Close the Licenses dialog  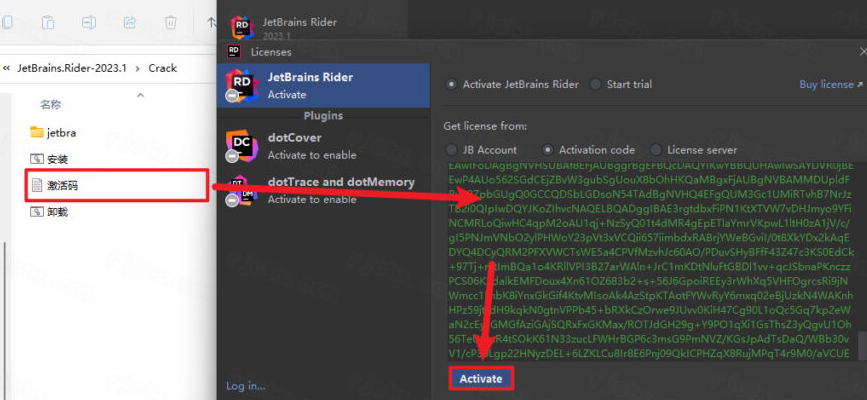tap(863, 51)
